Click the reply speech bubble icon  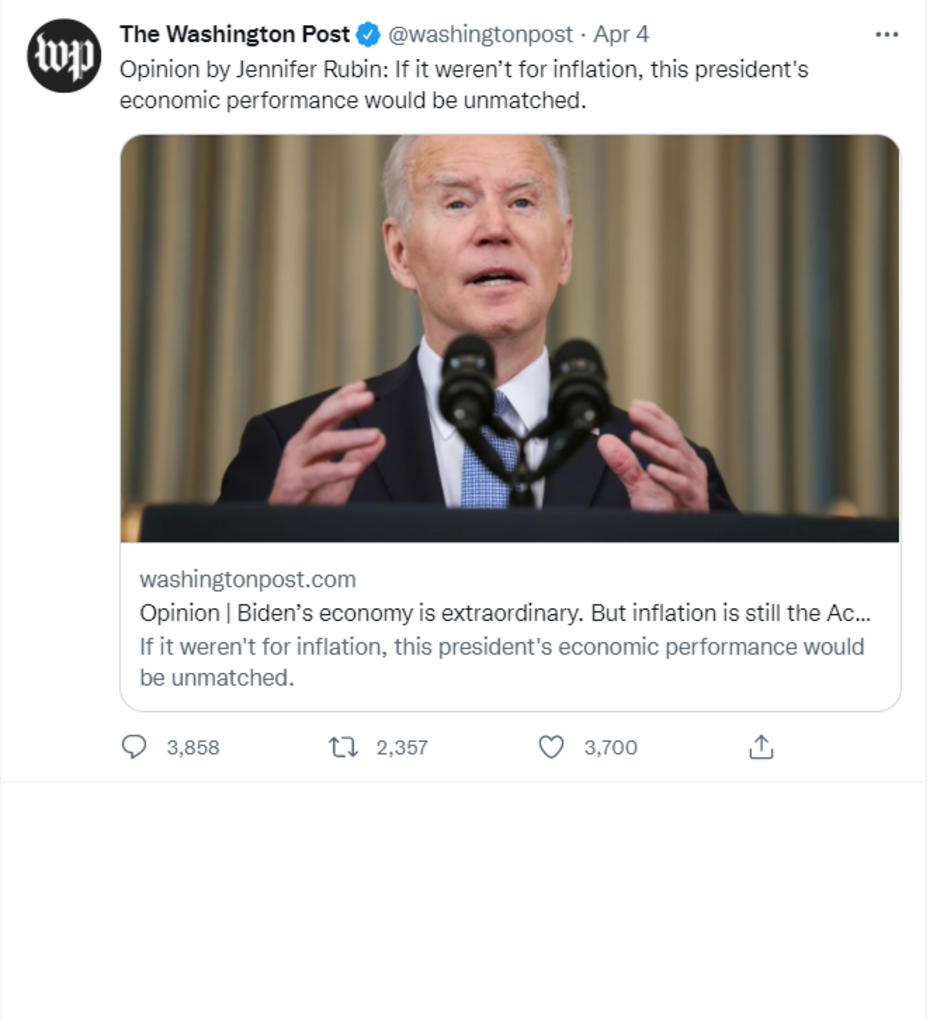(x=134, y=747)
